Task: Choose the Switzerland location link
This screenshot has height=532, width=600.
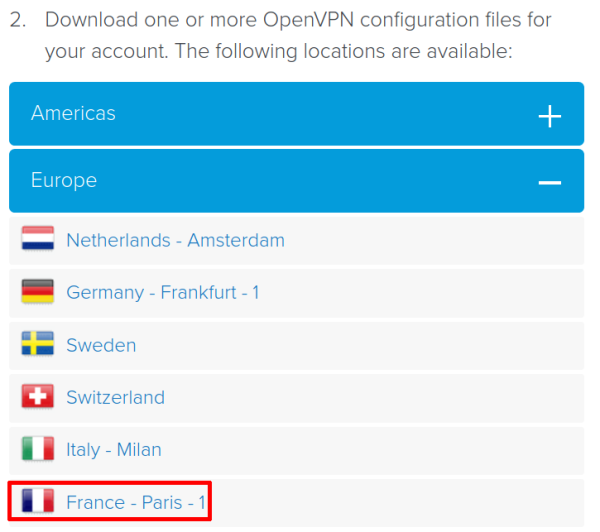Action: [116, 397]
